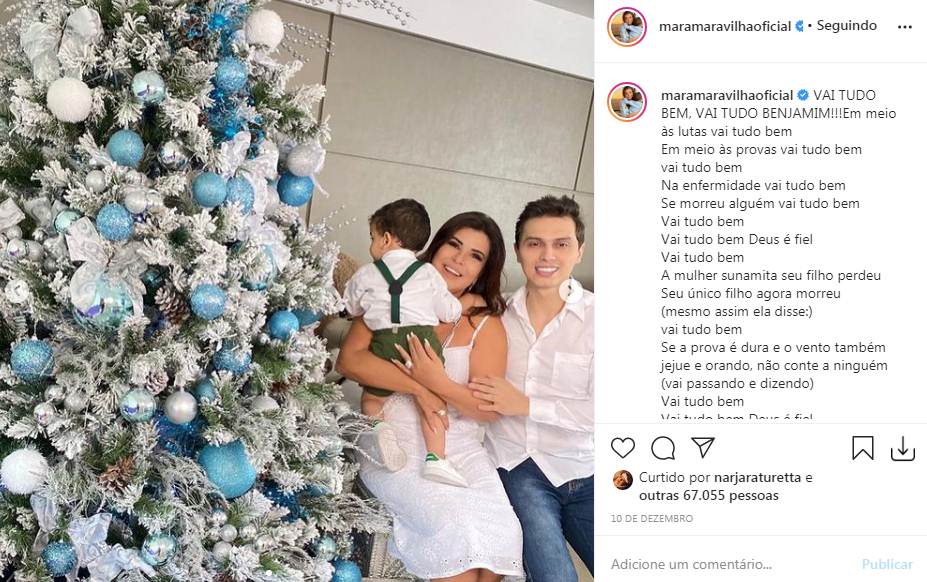Go to previous photo with left arrow
The image size is (927, 582).
17,290
